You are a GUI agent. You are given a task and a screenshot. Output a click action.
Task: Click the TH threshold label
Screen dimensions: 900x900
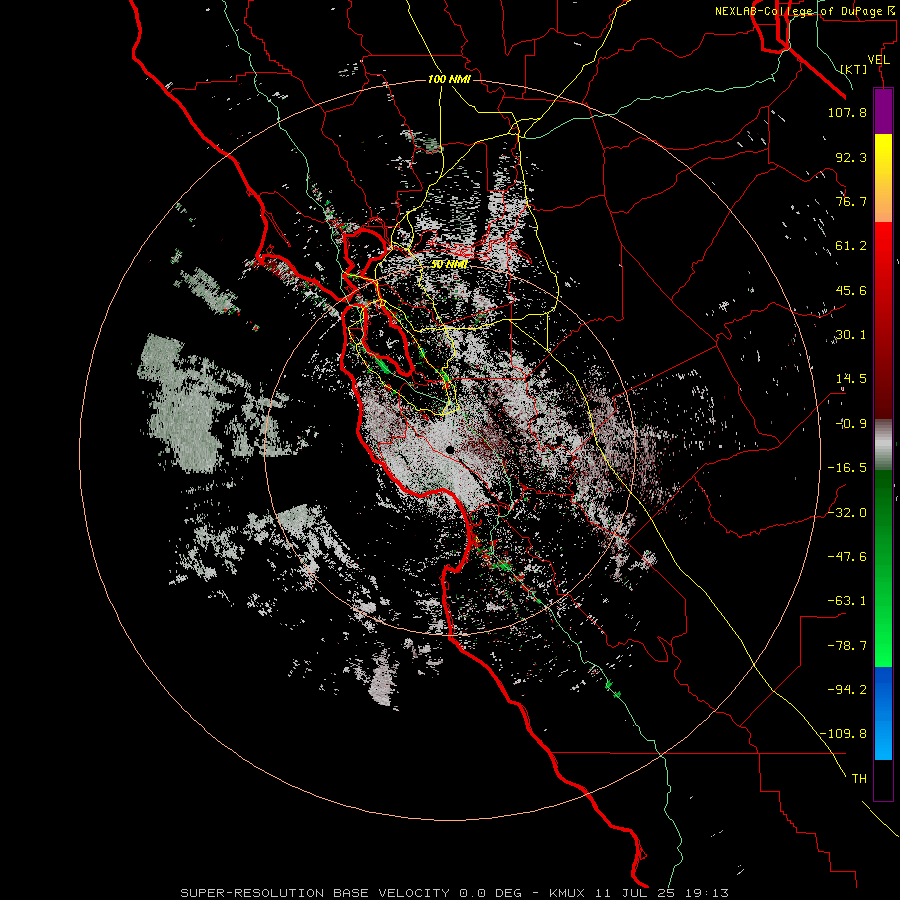859,778
